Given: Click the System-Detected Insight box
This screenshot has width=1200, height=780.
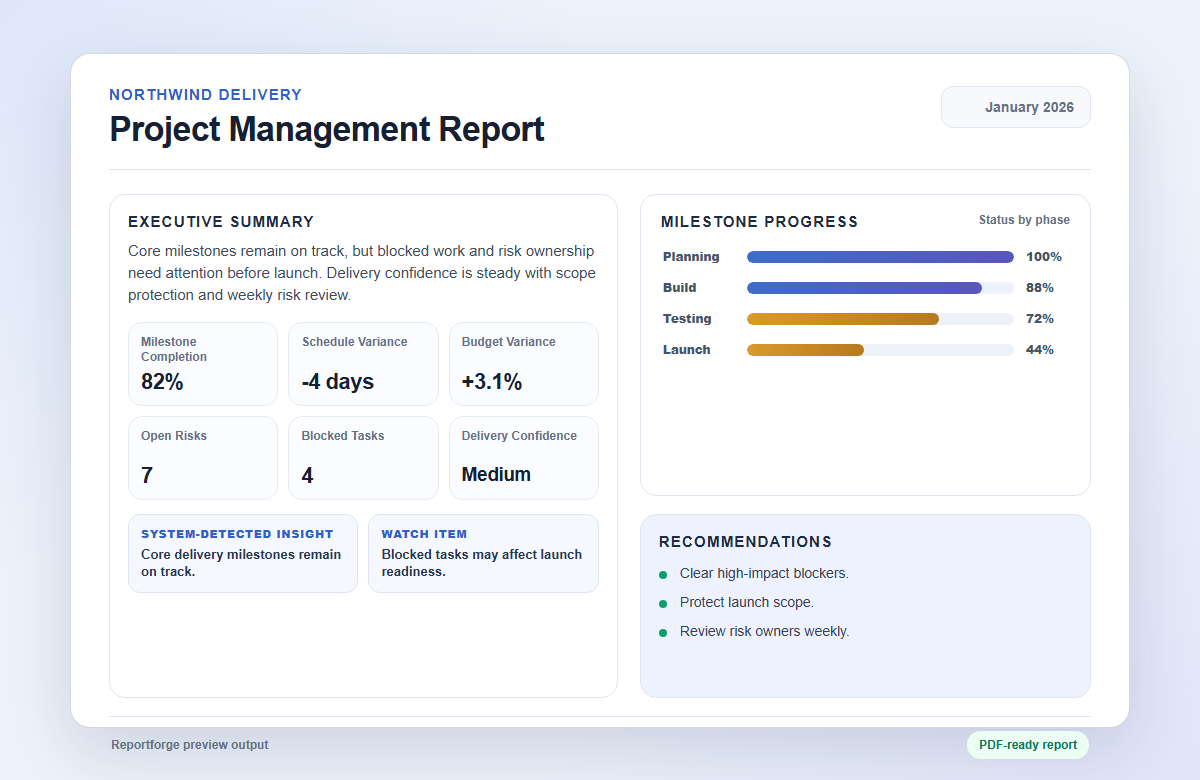Looking at the screenshot, I should 243,553.
